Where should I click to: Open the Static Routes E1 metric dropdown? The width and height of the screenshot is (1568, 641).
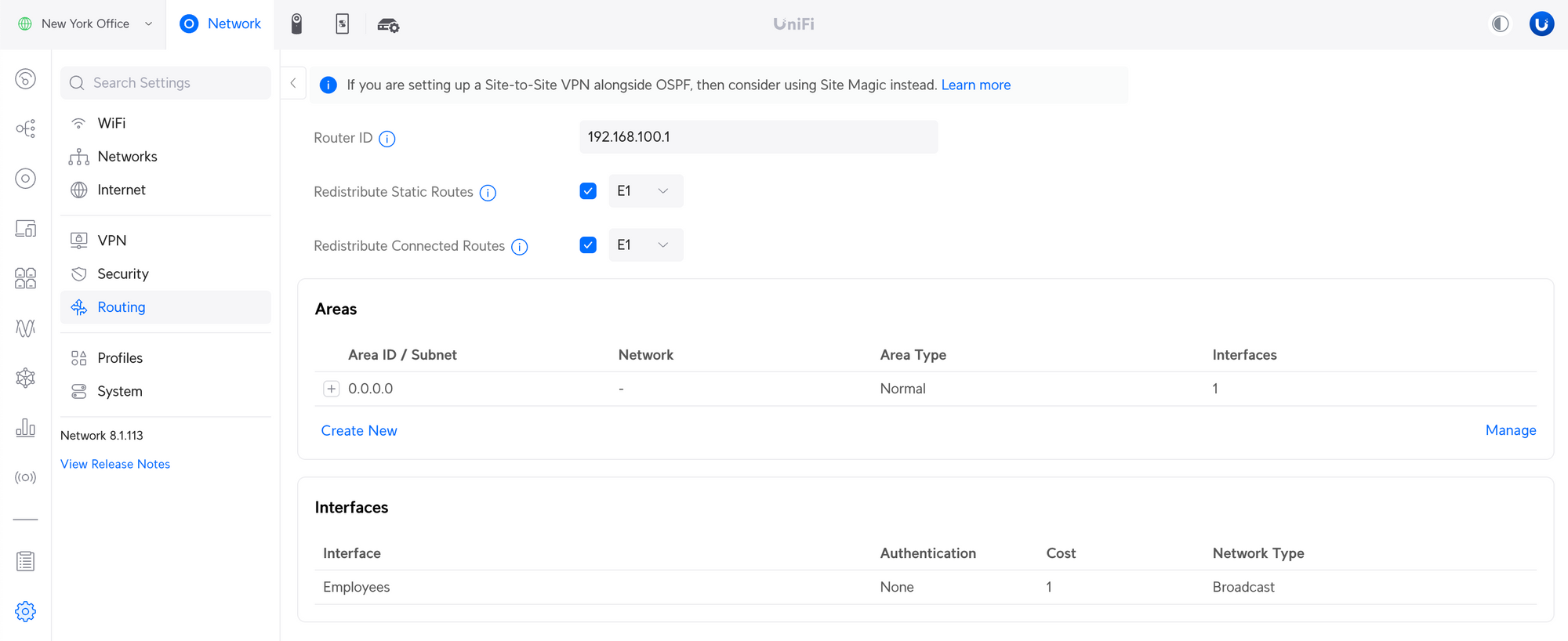click(x=645, y=191)
